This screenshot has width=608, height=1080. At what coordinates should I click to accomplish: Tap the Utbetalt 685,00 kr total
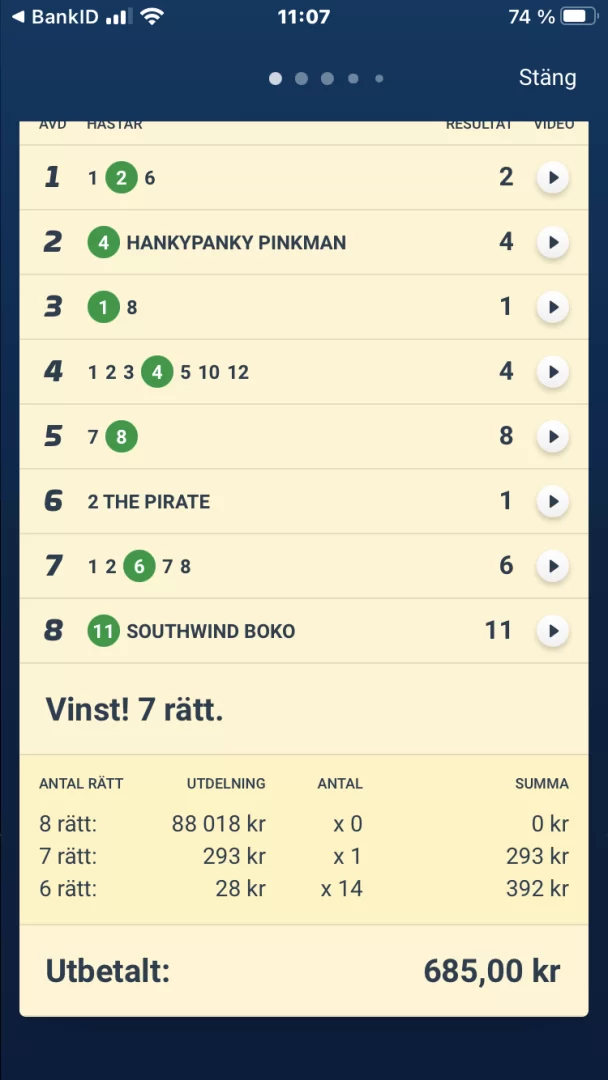(x=304, y=971)
